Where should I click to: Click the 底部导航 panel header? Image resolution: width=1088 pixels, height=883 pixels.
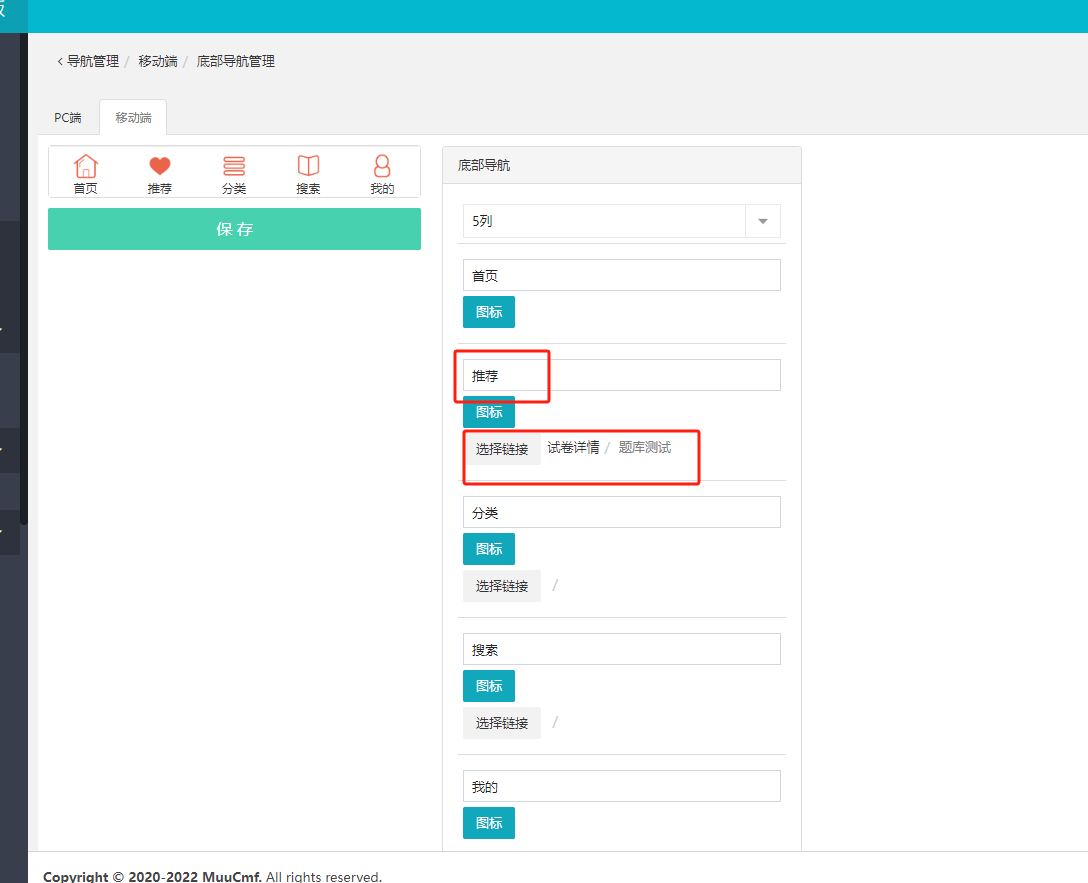622,165
